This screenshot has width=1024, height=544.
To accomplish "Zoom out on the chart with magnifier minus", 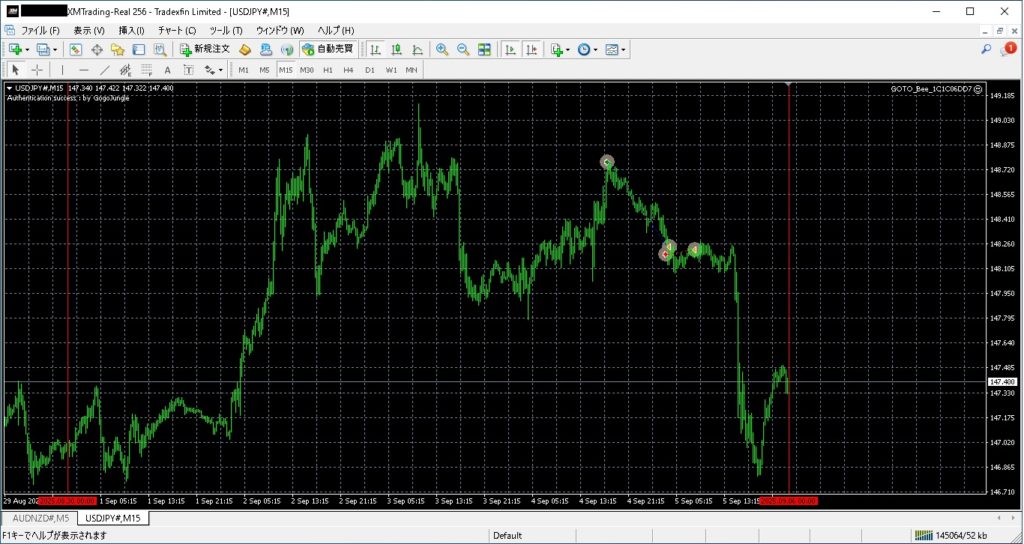I will coord(463,49).
